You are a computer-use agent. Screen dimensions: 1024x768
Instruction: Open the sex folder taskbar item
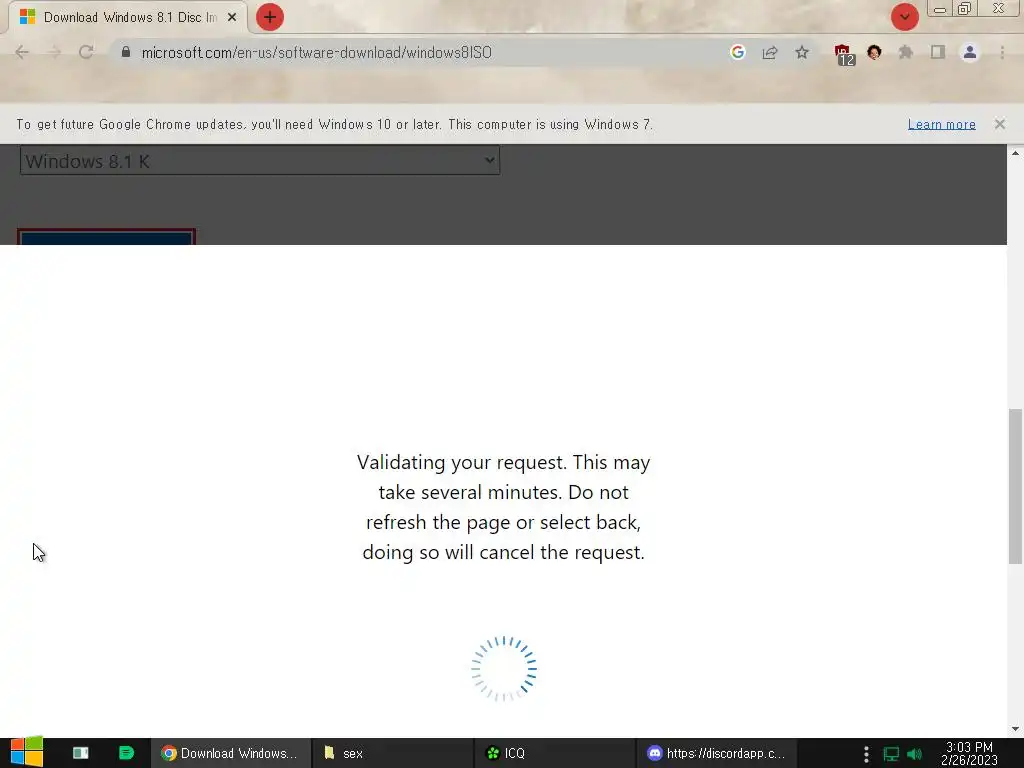coord(393,753)
